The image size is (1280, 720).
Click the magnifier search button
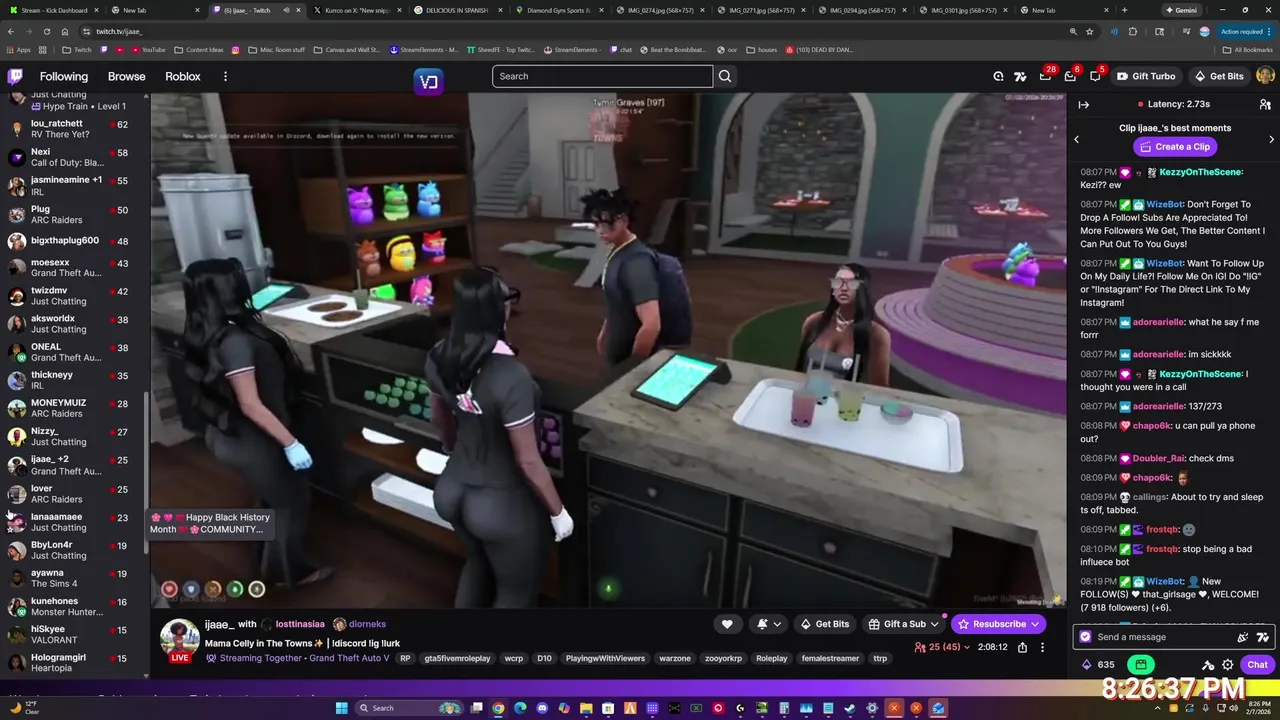pos(725,76)
